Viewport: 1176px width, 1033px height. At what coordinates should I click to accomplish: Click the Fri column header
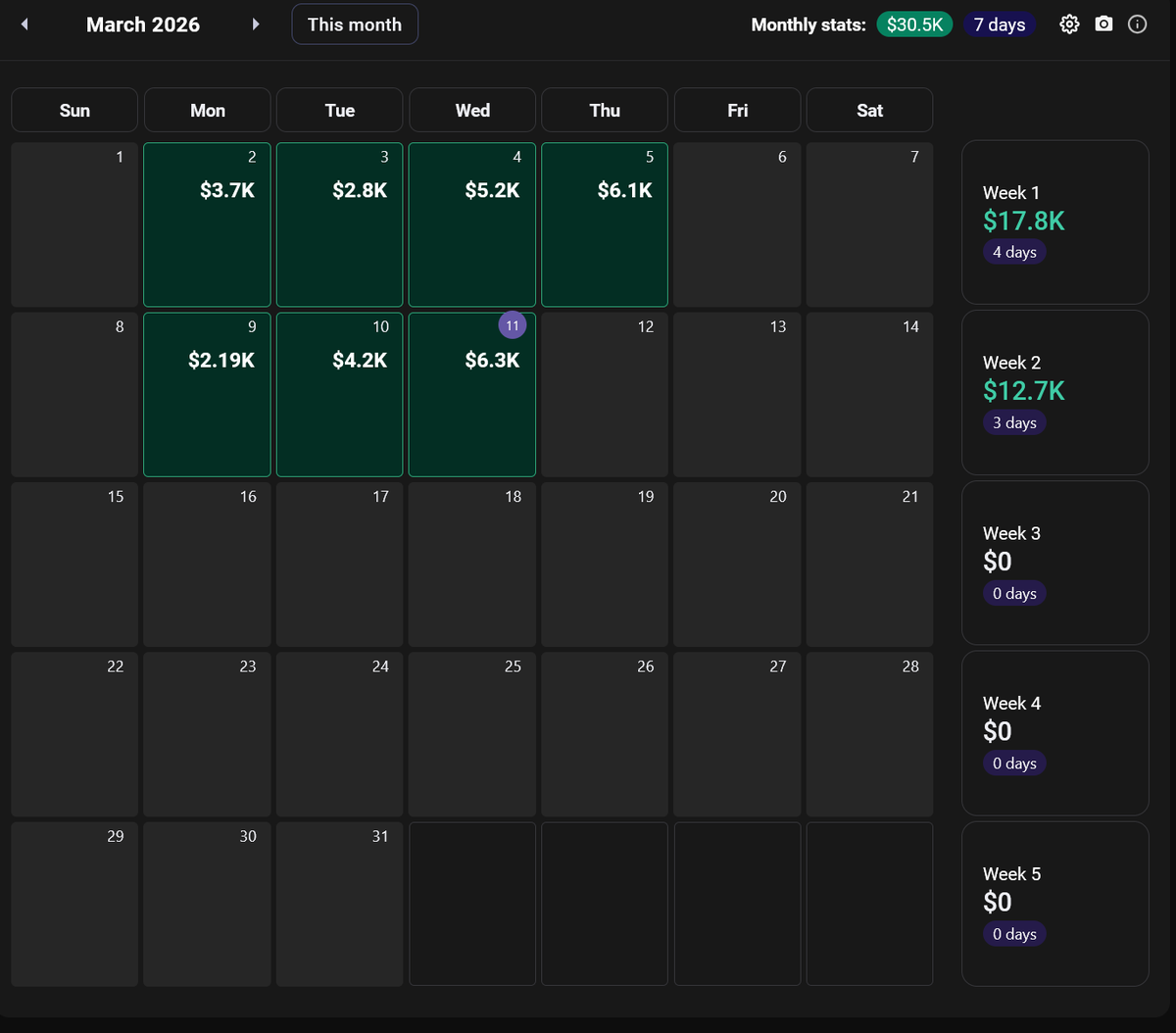pos(738,110)
